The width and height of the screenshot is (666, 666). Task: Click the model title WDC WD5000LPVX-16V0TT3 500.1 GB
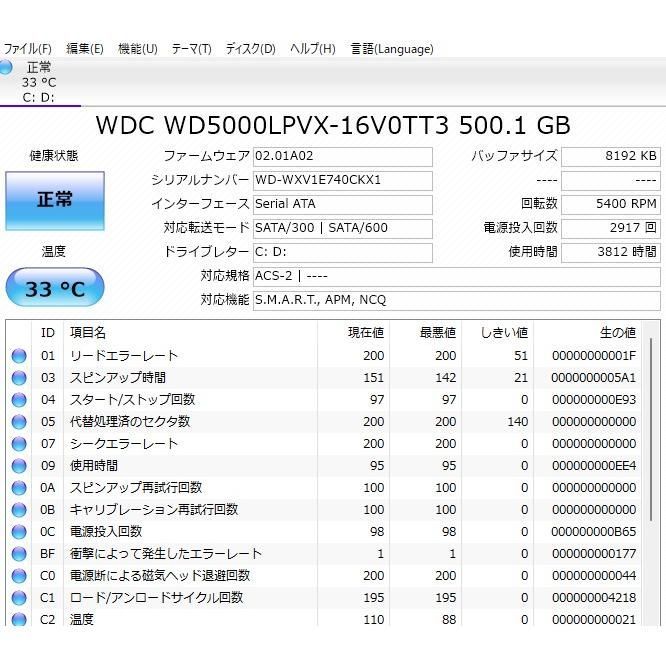333,125
